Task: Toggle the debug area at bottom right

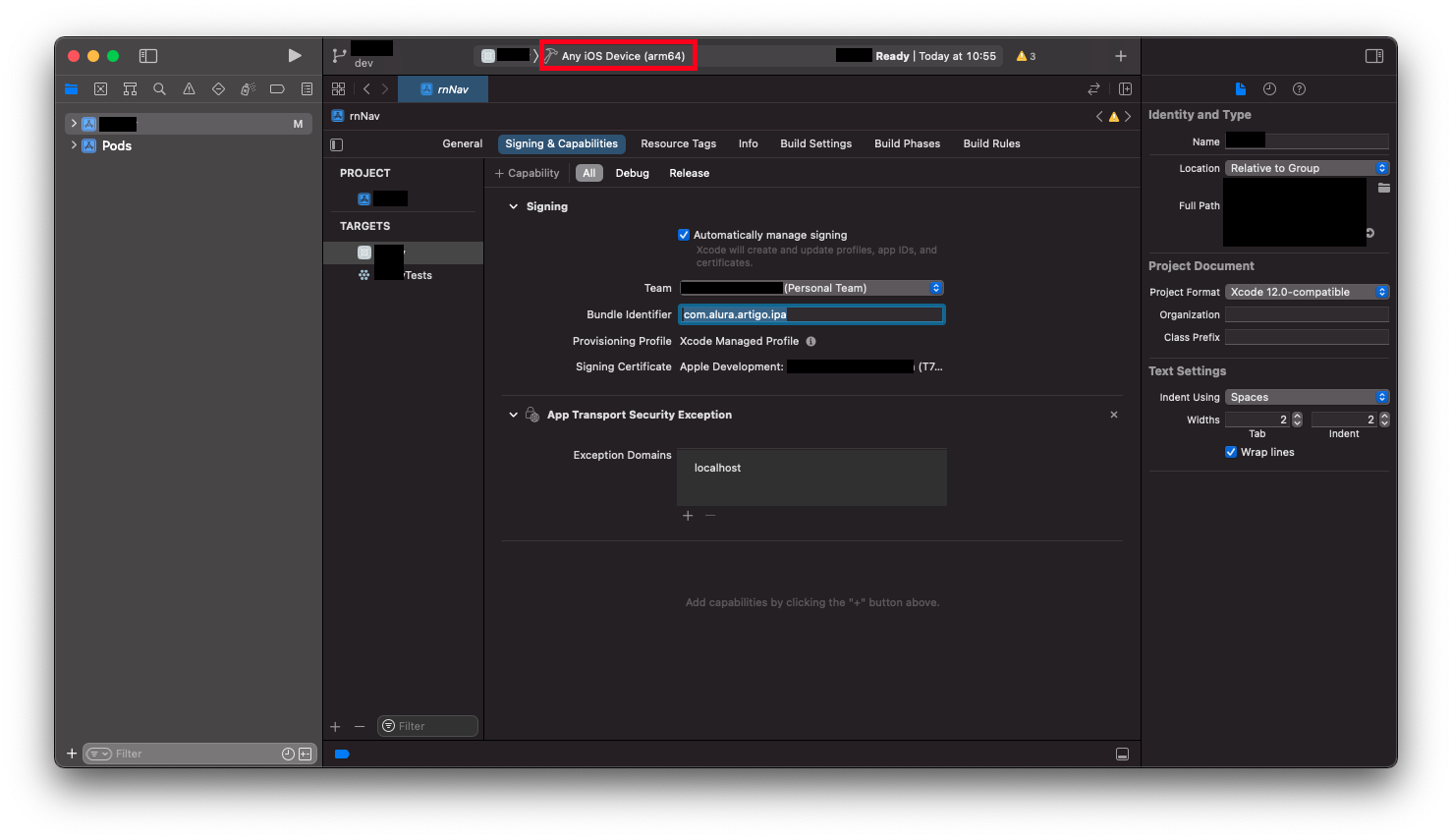Action: pyautogui.click(x=1122, y=754)
